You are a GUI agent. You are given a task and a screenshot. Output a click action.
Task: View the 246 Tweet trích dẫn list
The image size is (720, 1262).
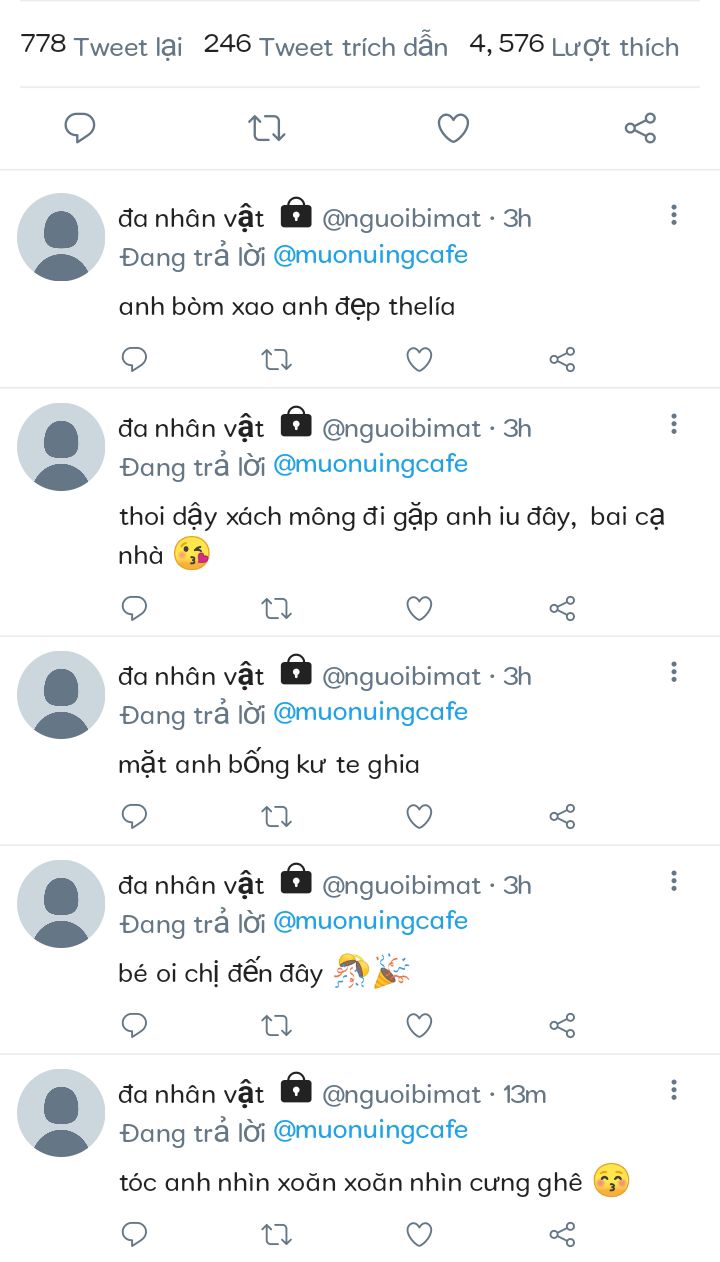click(325, 46)
